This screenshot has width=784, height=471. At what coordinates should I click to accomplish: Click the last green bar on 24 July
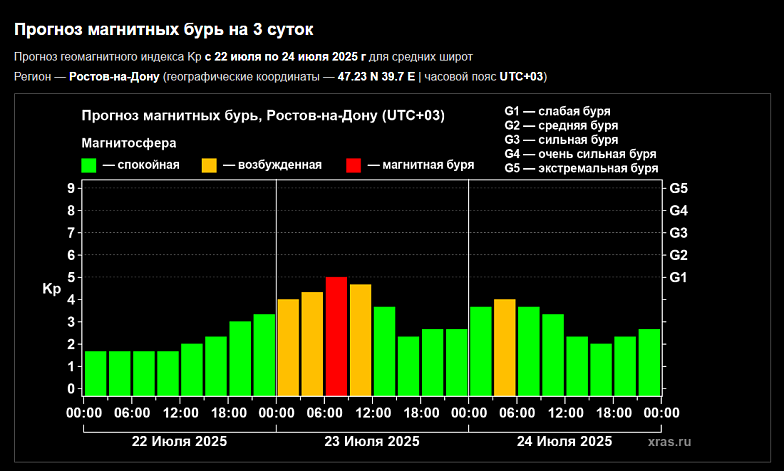coord(649,362)
